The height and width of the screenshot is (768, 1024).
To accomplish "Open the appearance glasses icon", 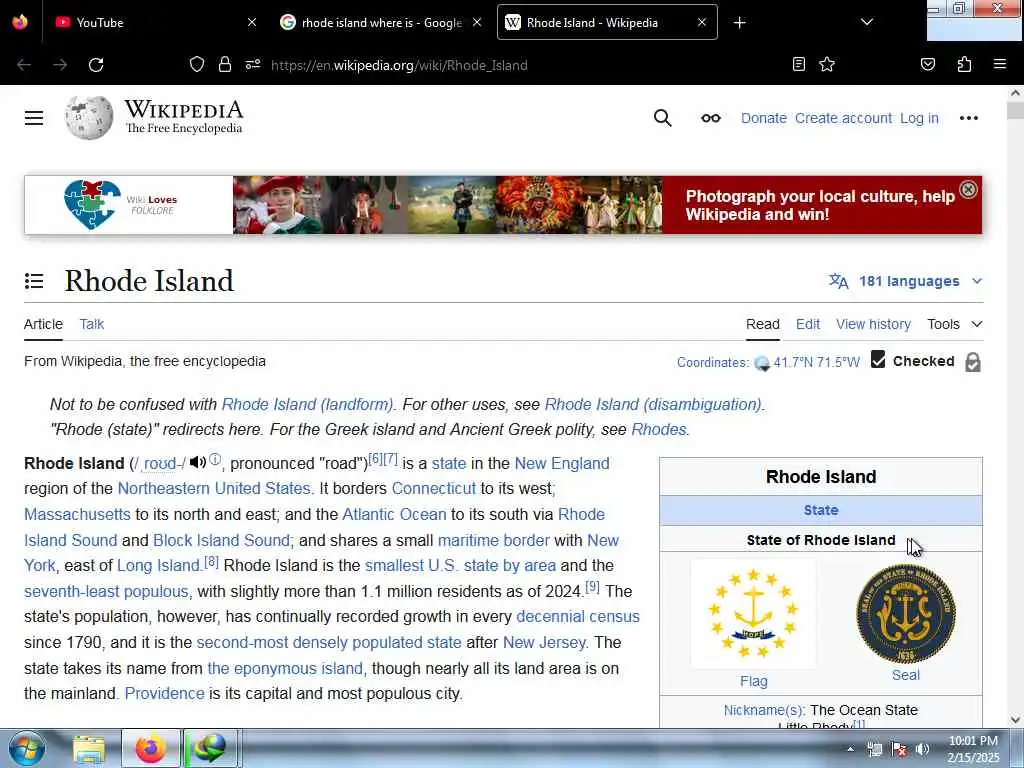I will [711, 118].
